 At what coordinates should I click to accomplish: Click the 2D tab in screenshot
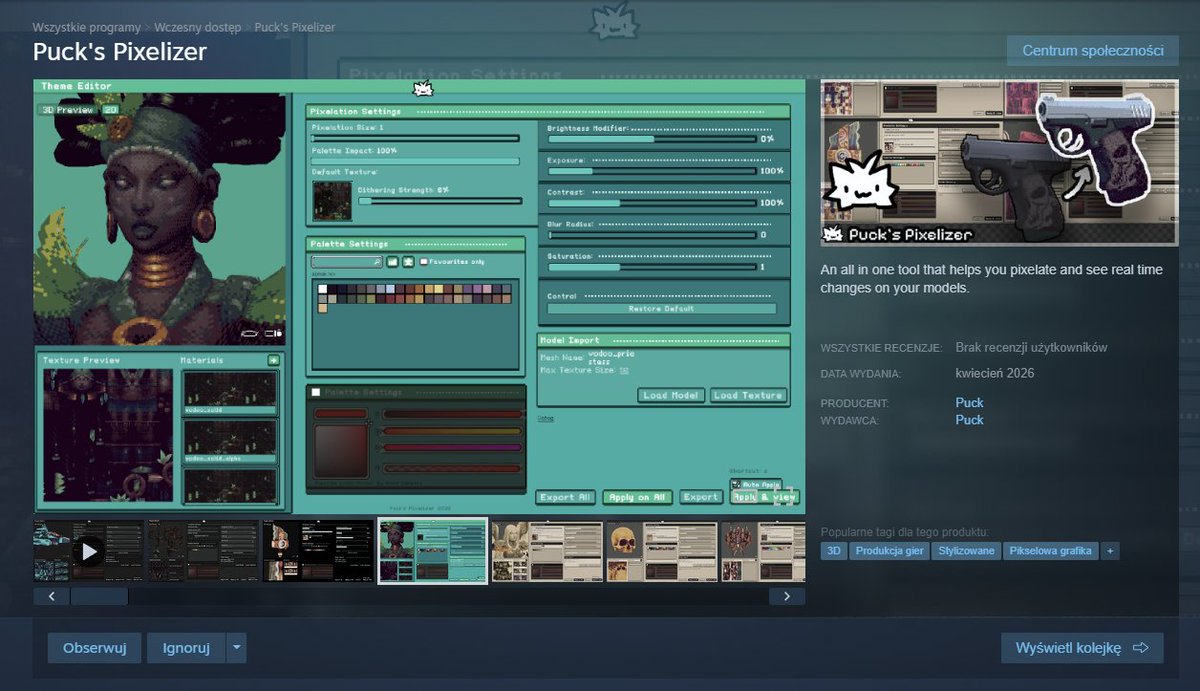111,110
